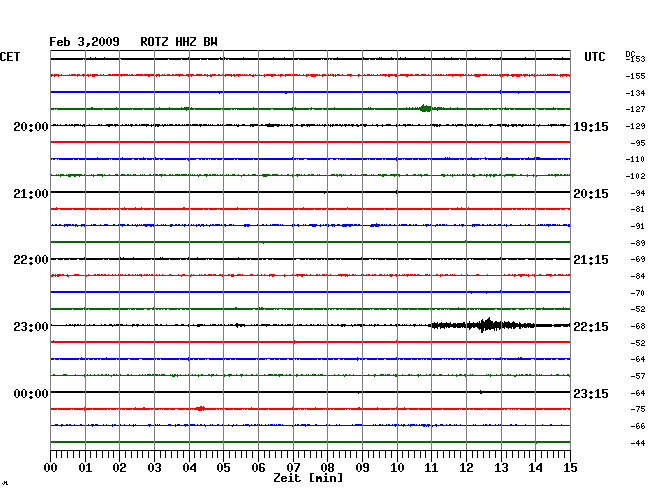This screenshot has height=494, width=650.
Task: Select the '00:00' CET time label
Action: pyautogui.click(x=31, y=393)
